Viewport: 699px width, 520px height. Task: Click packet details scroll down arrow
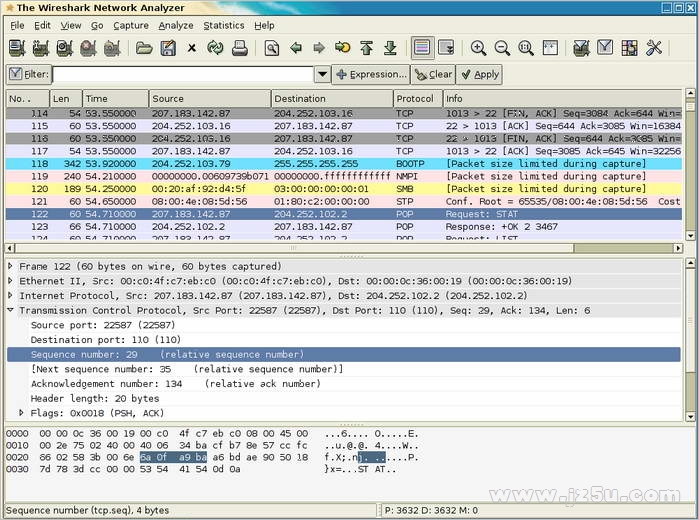[690, 417]
